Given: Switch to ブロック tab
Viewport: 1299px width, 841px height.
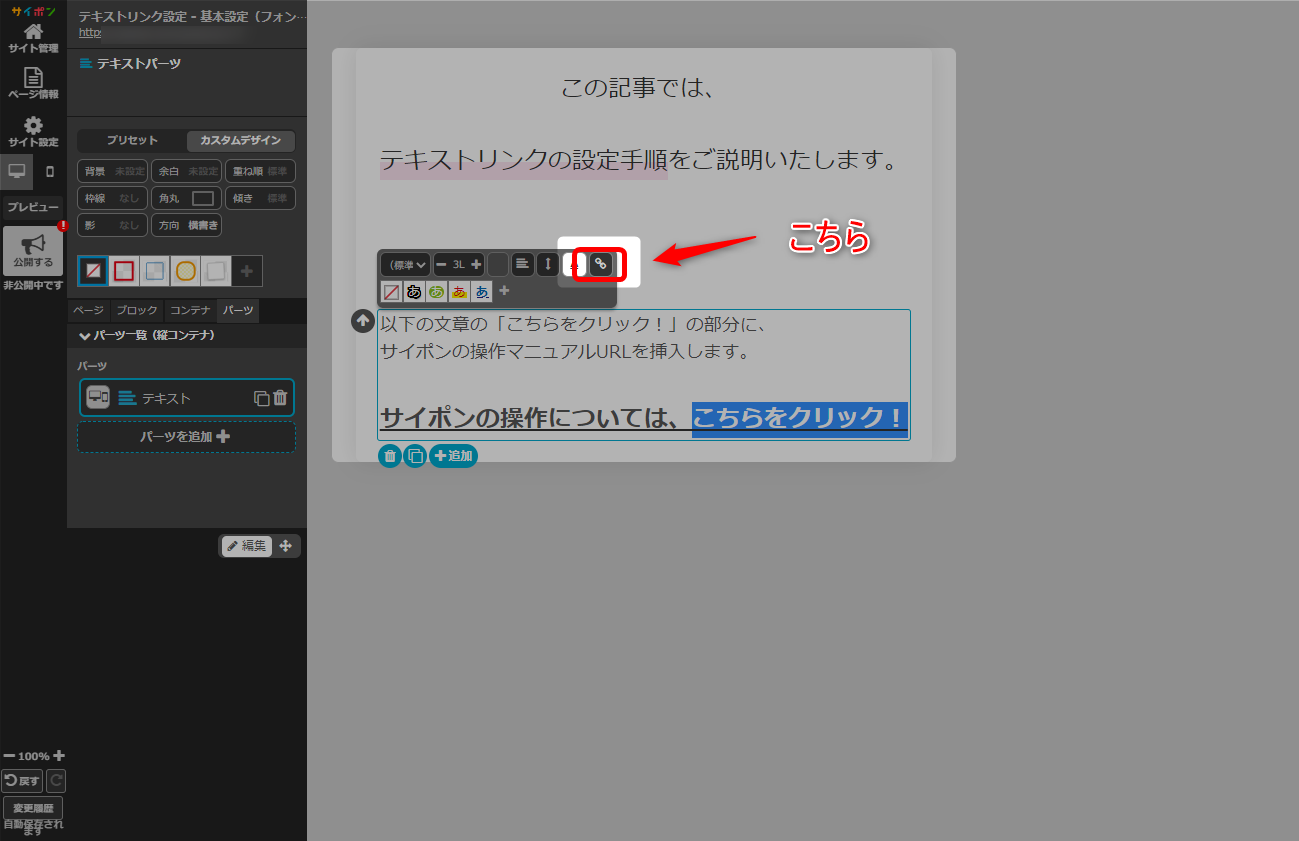Looking at the screenshot, I should [137, 311].
